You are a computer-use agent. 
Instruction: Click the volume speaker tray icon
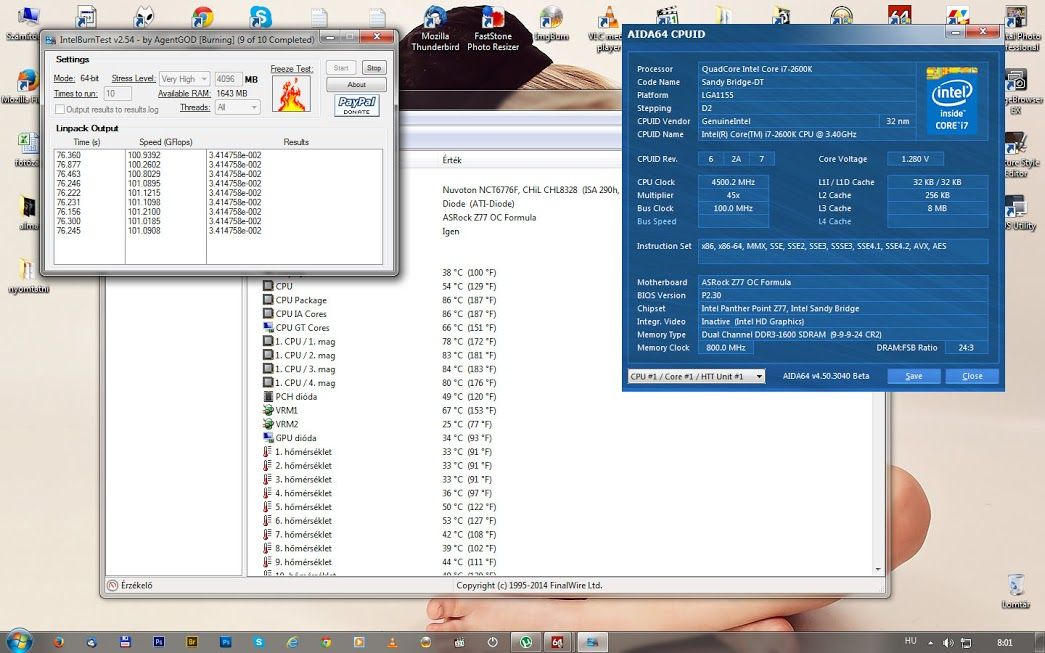[948, 642]
